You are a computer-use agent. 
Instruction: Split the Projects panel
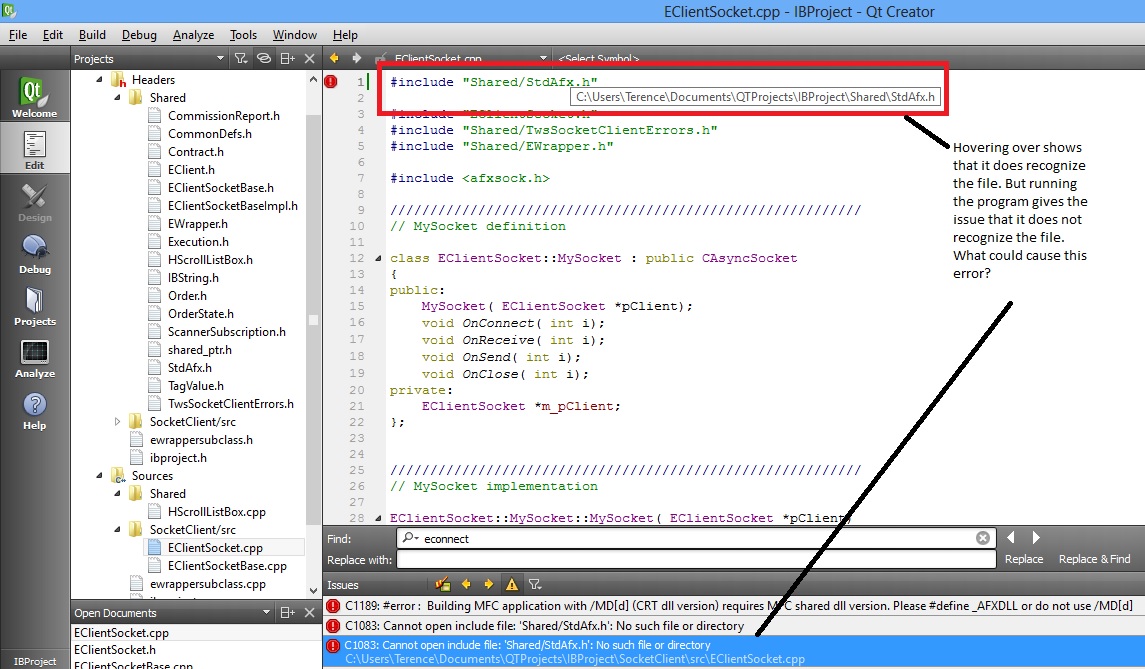pos(287,58)
